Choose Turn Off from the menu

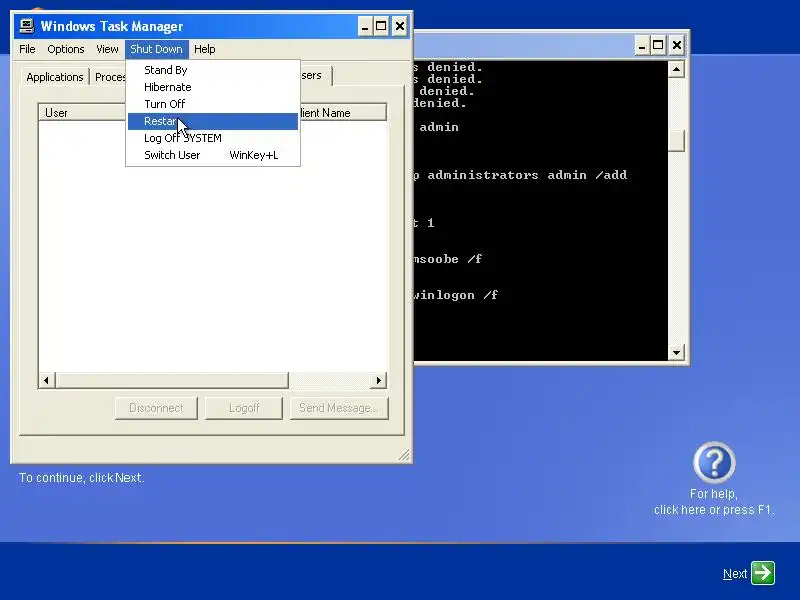(213, 104)
